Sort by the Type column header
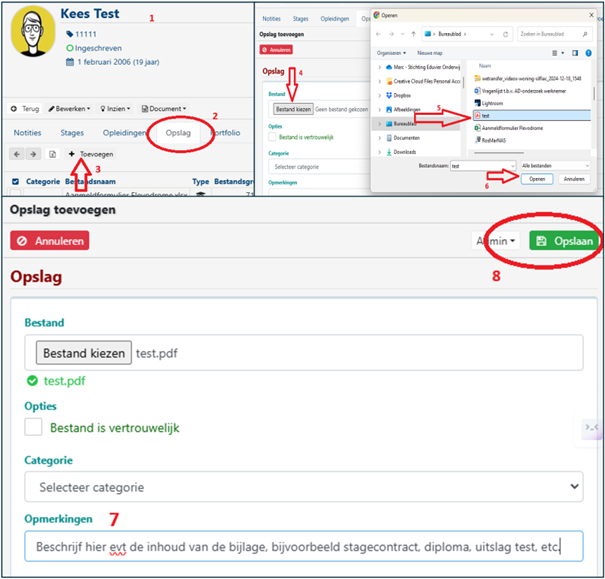Image resolution: width=605 pixels, height=579 pixels. pos(201,181)
